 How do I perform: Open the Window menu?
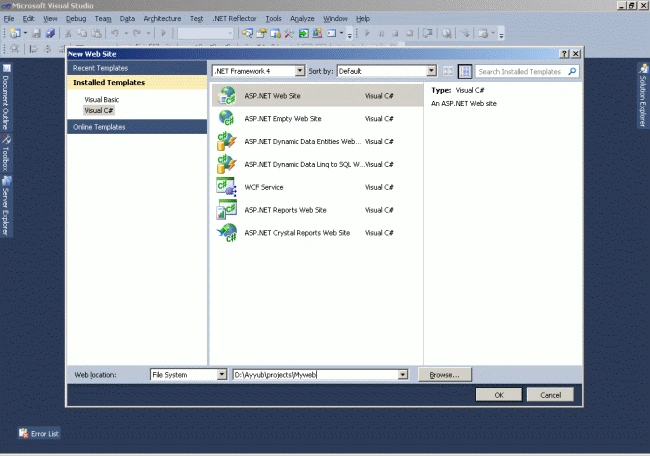(x=335, y=19)
